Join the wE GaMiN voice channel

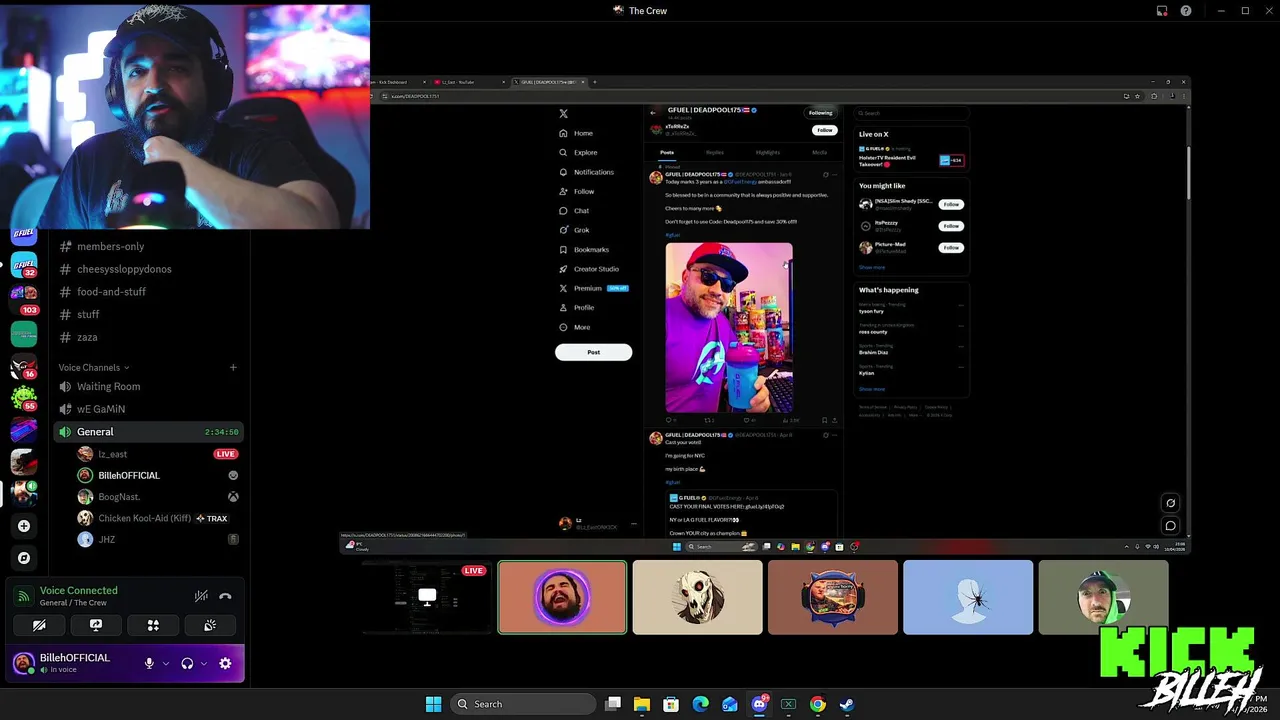pos(148,409)
